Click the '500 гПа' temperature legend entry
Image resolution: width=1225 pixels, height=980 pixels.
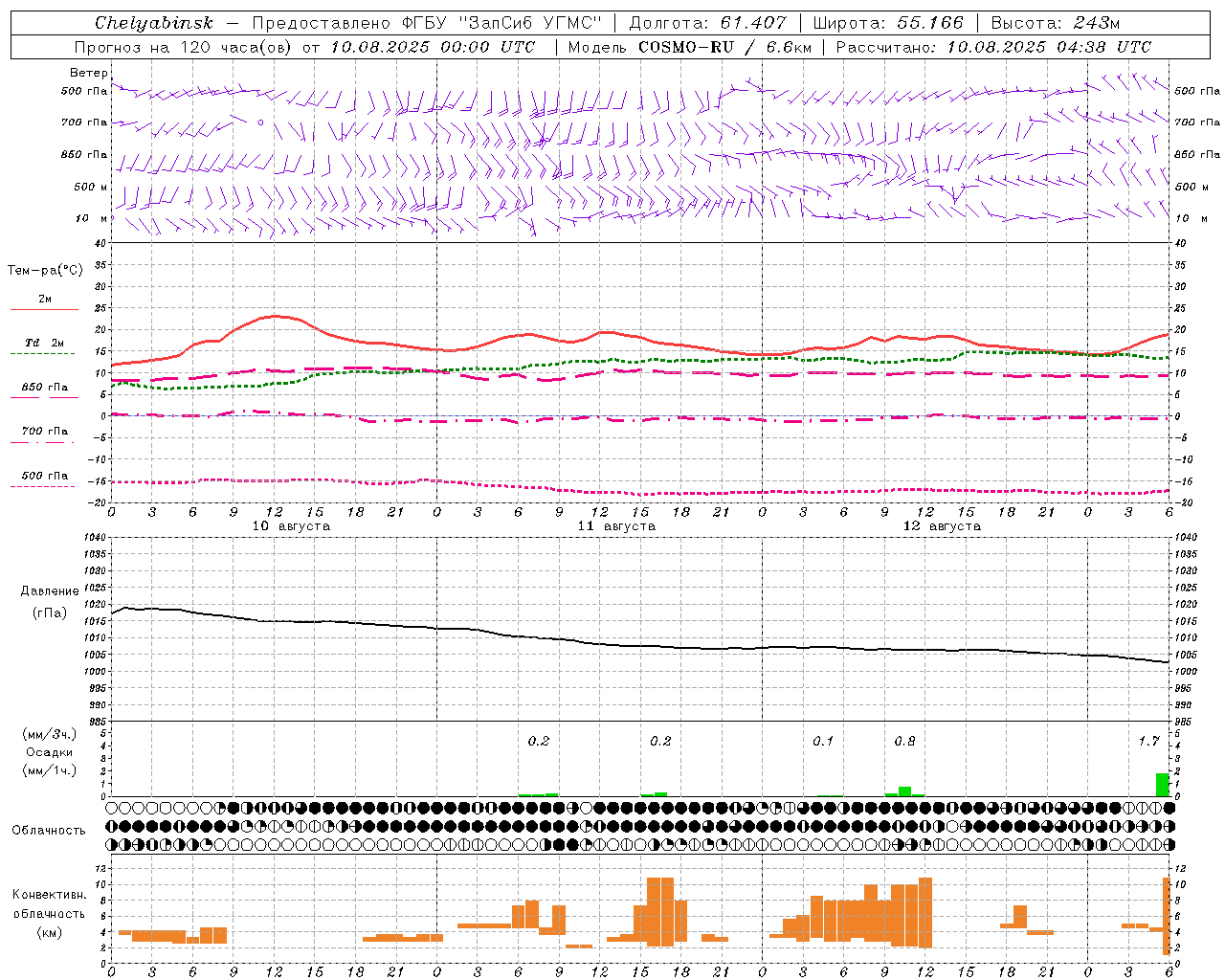click(x=44, y=476)
